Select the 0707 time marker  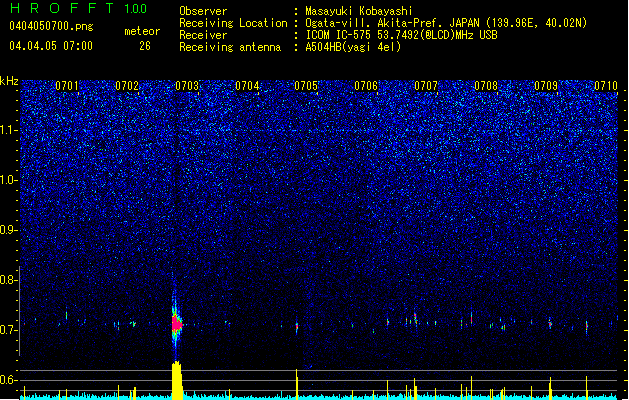click(426, 86)
